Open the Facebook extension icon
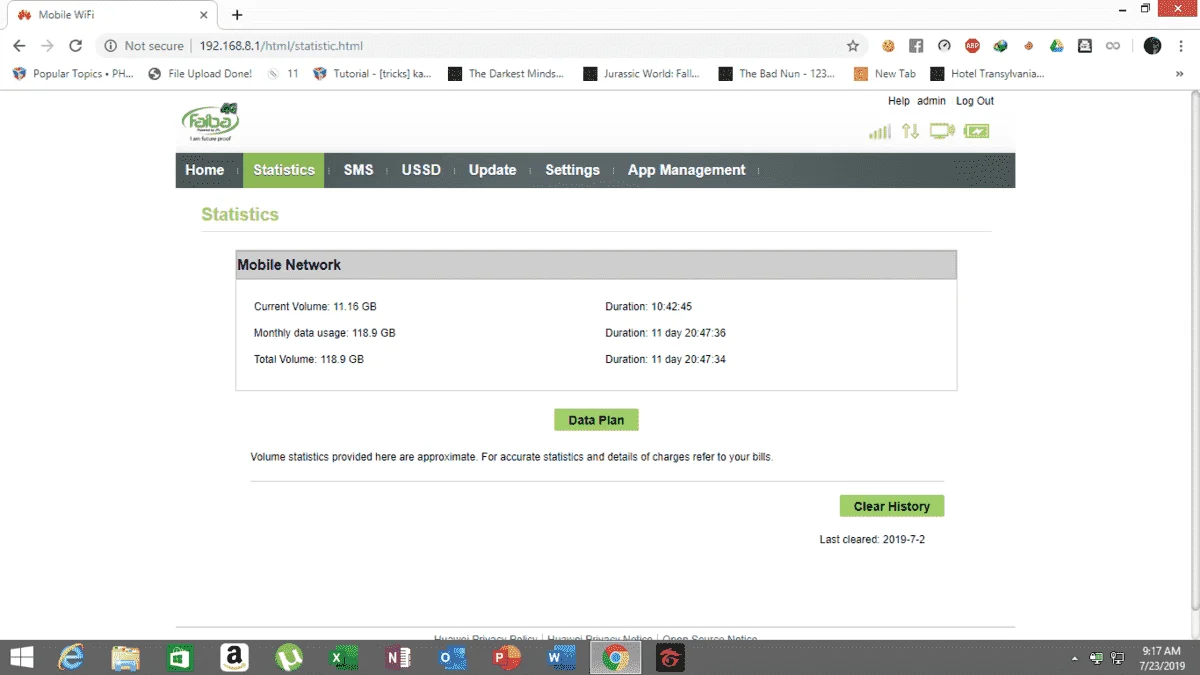Screen dimensions: 1200x675 pyautogui.click(x=916, y=46)
